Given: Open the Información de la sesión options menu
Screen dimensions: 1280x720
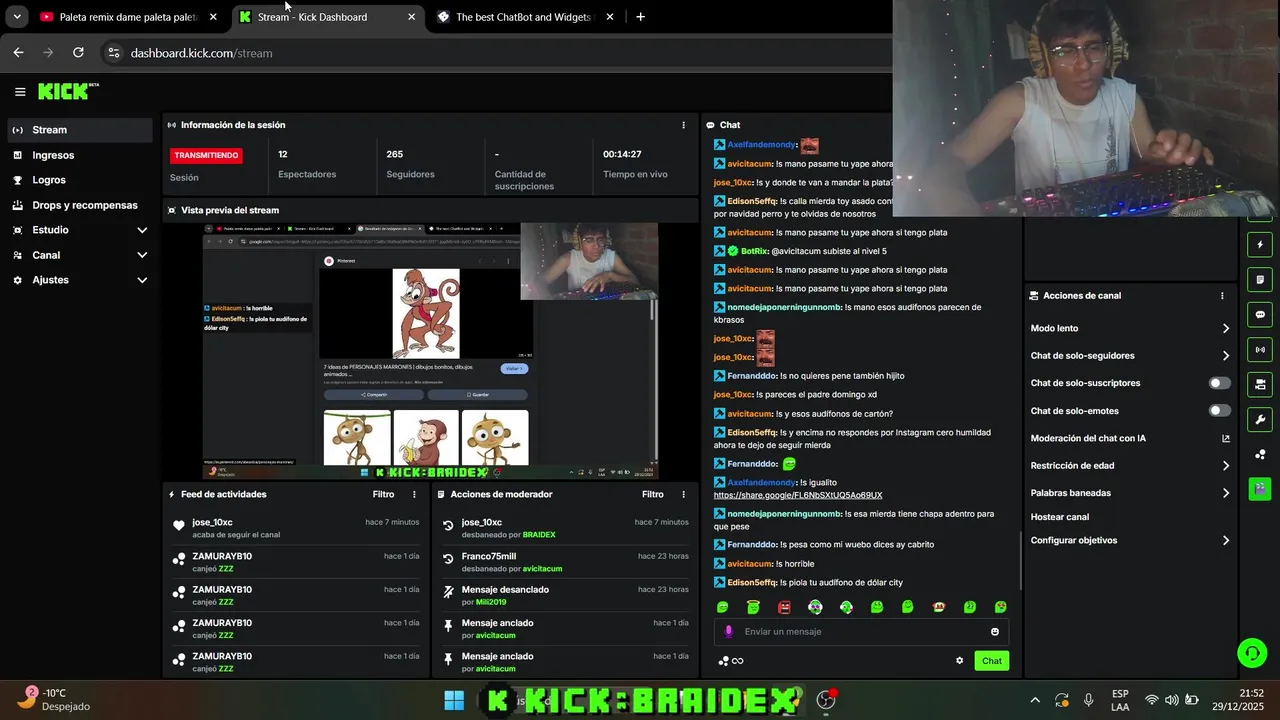Looking at the screenshot, I should (x=684, y=125).
